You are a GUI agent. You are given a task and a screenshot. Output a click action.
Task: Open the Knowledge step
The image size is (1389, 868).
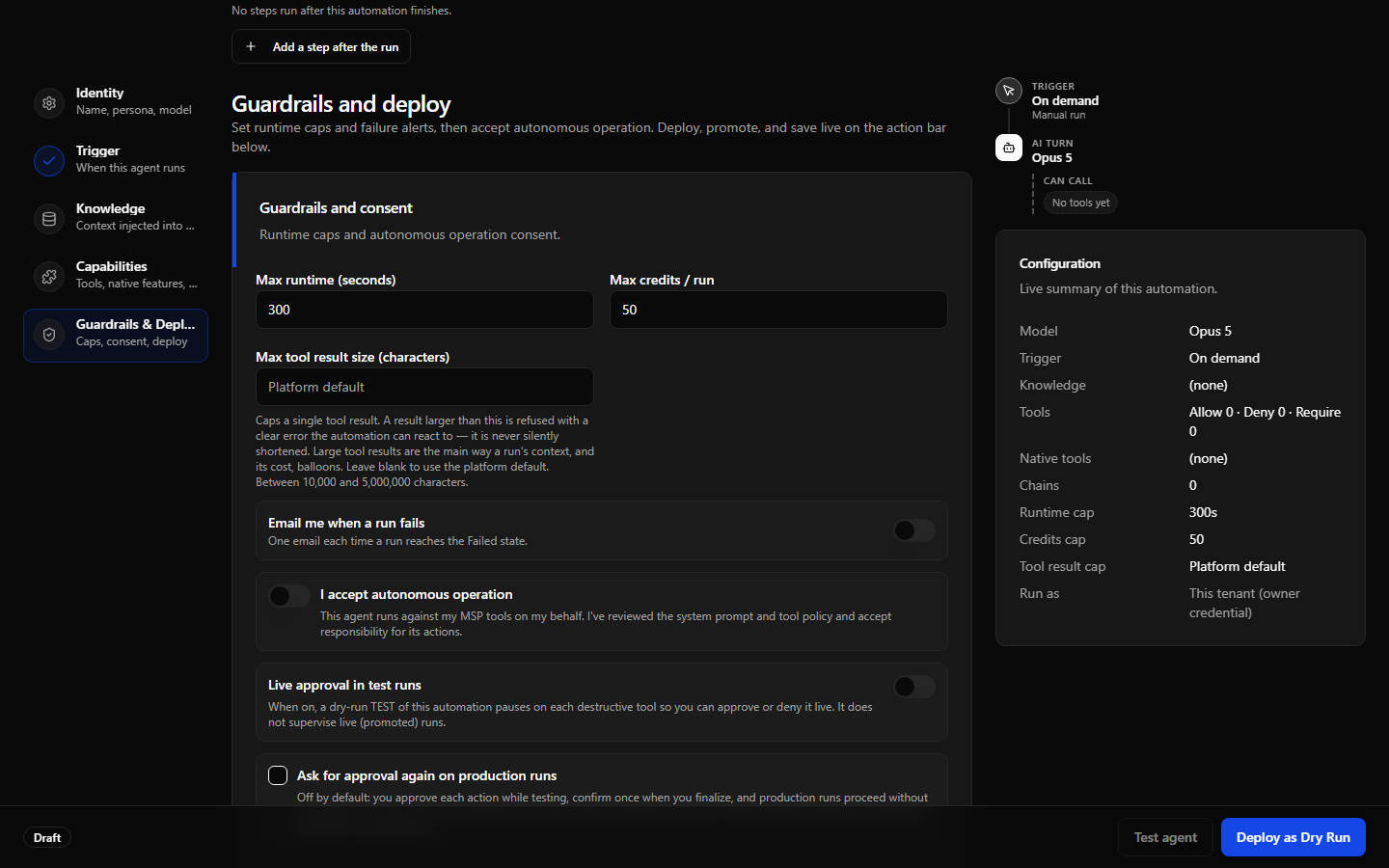[x=116, y=219]
